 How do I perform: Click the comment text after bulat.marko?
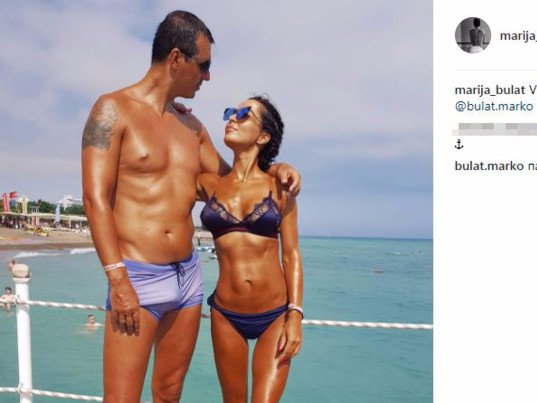[532, 166]
